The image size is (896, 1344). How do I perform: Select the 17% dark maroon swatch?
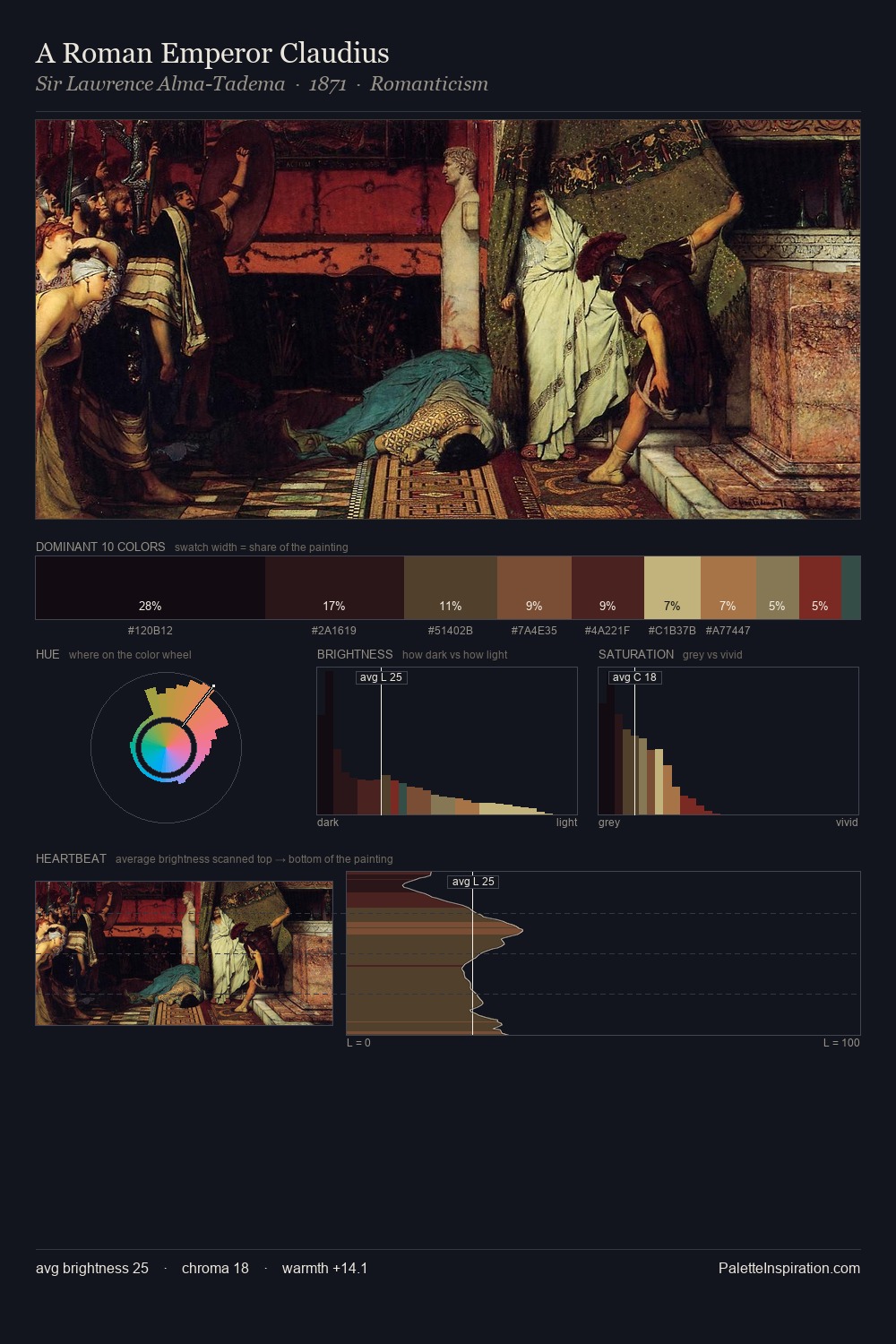[x=334, y=588]
